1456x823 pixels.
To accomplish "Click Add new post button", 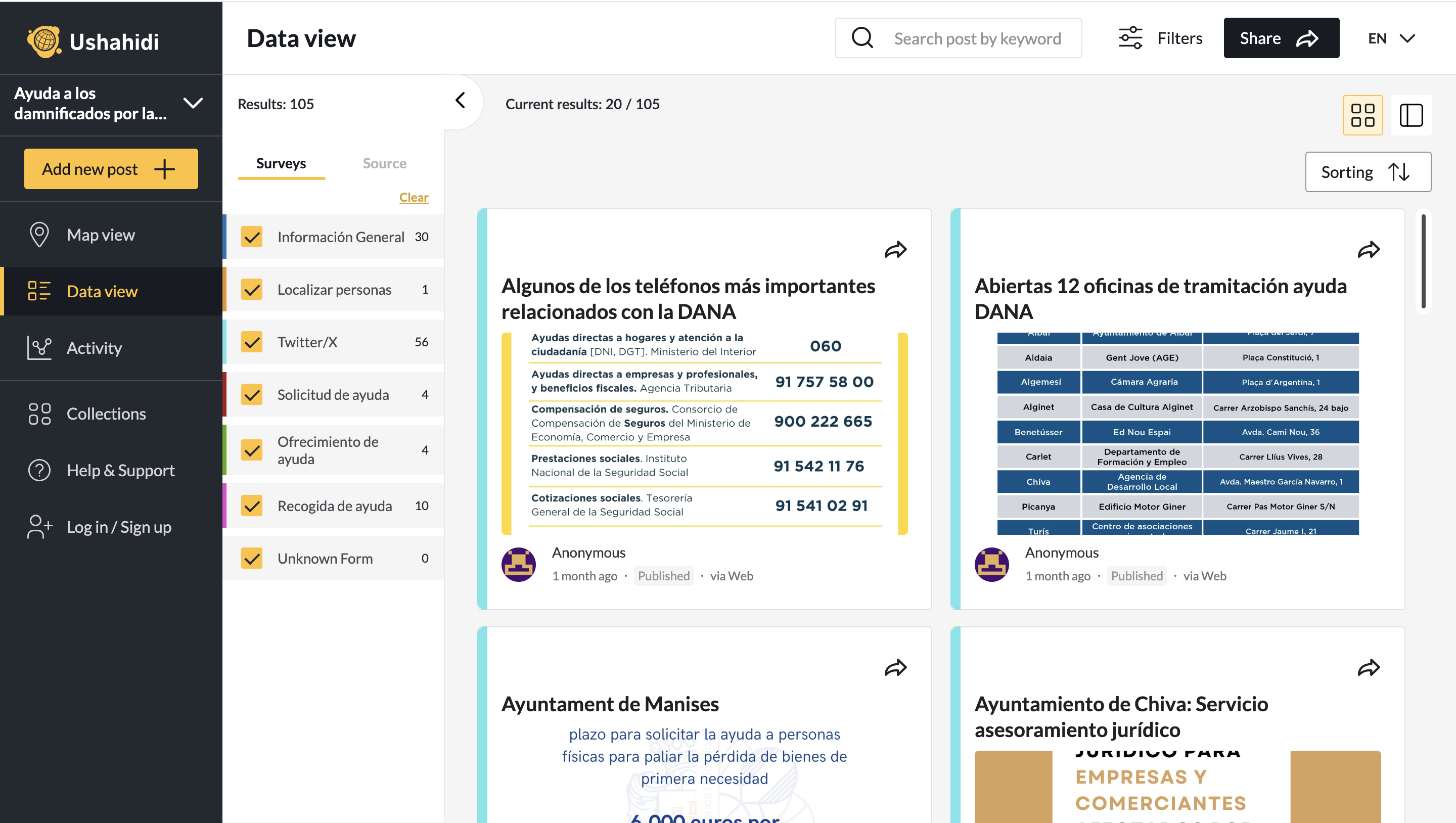I will click(111, 169).
